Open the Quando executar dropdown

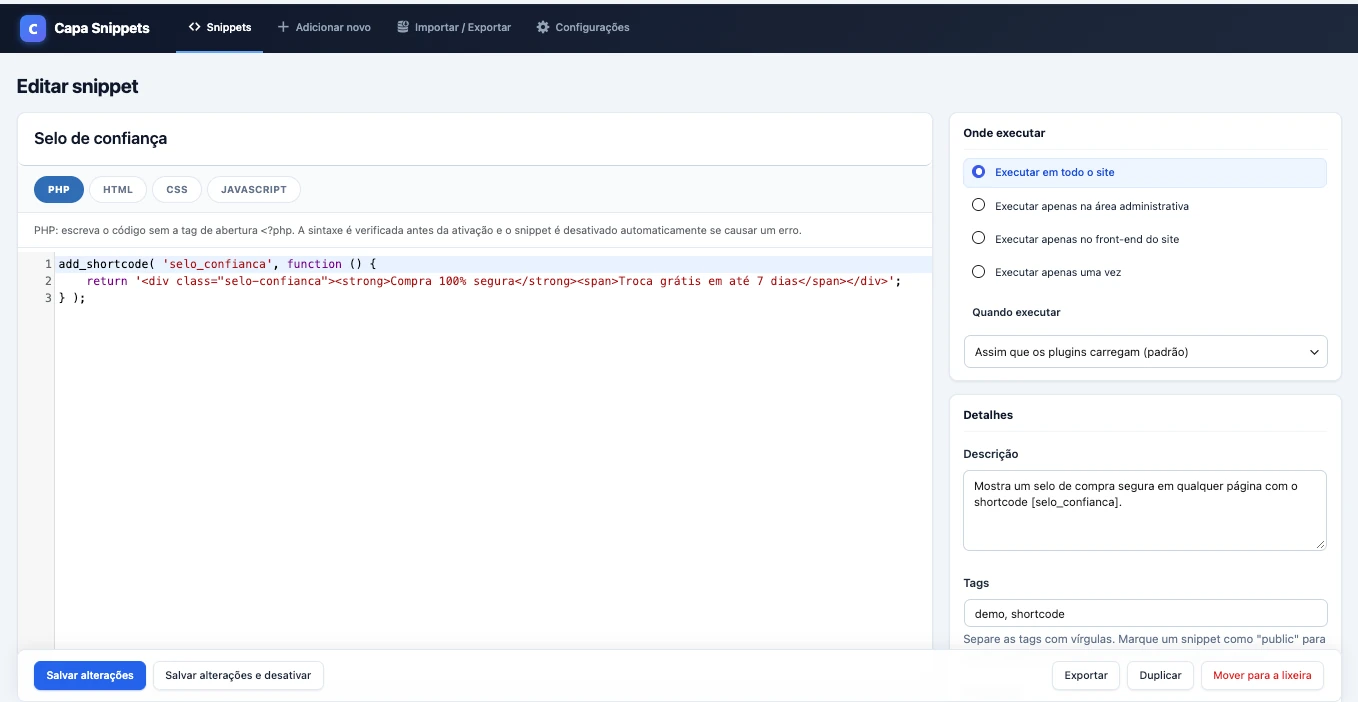[x=1145, y=352]
